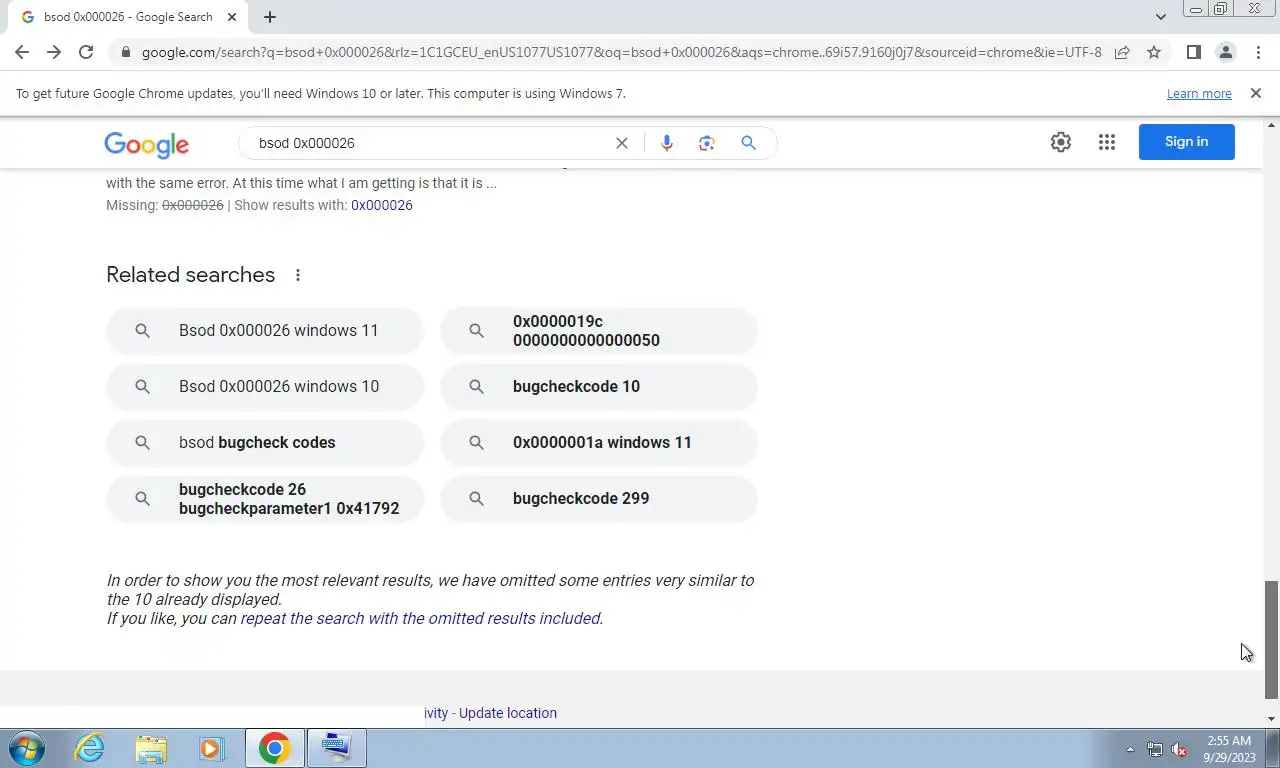Show results with 0x000026 link
Image resolution: width=1280 pixels, height=768 pixels.
click(382, 205)
